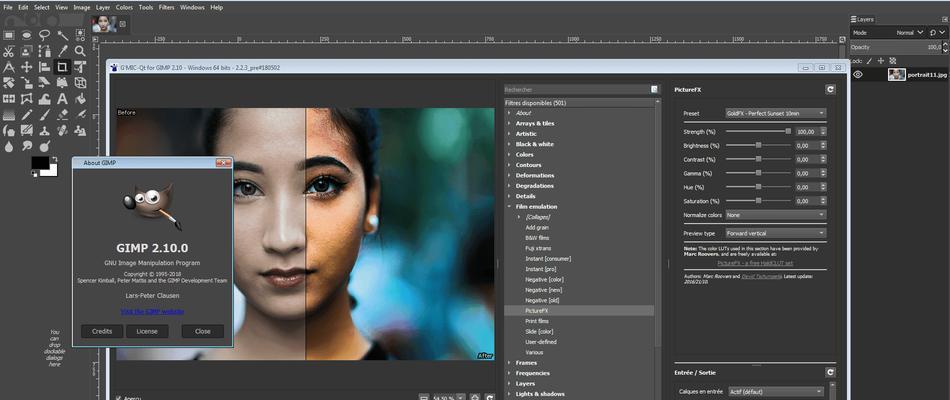Adjust the Saturation (%) slider

point(759,201)
